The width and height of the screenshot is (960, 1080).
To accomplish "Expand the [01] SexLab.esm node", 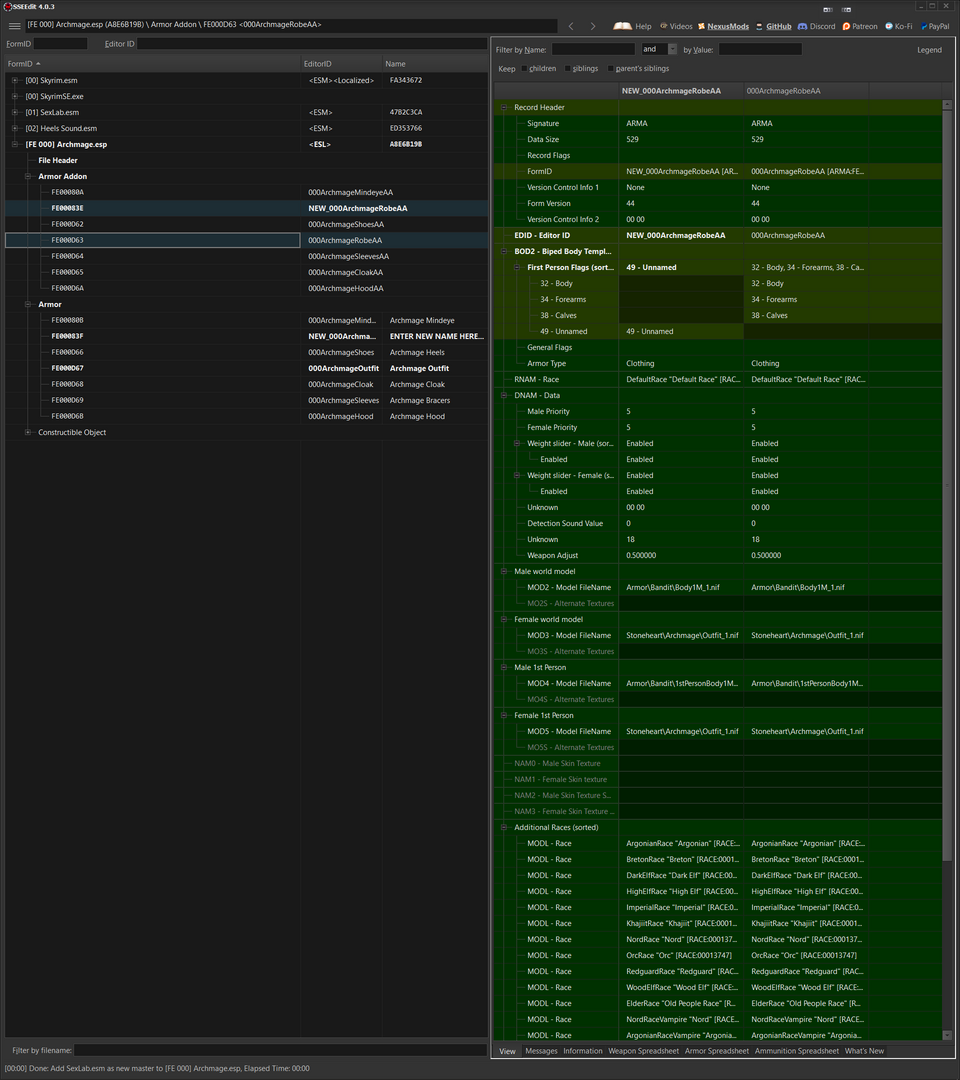I will tap(15, 112).
